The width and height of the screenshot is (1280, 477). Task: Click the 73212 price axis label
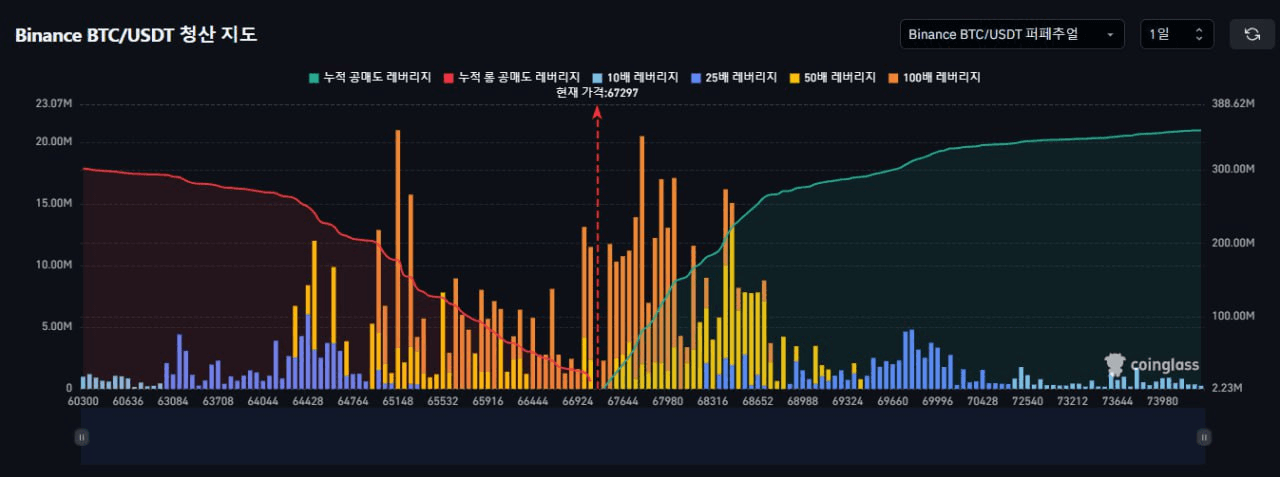coord(1073,401)
